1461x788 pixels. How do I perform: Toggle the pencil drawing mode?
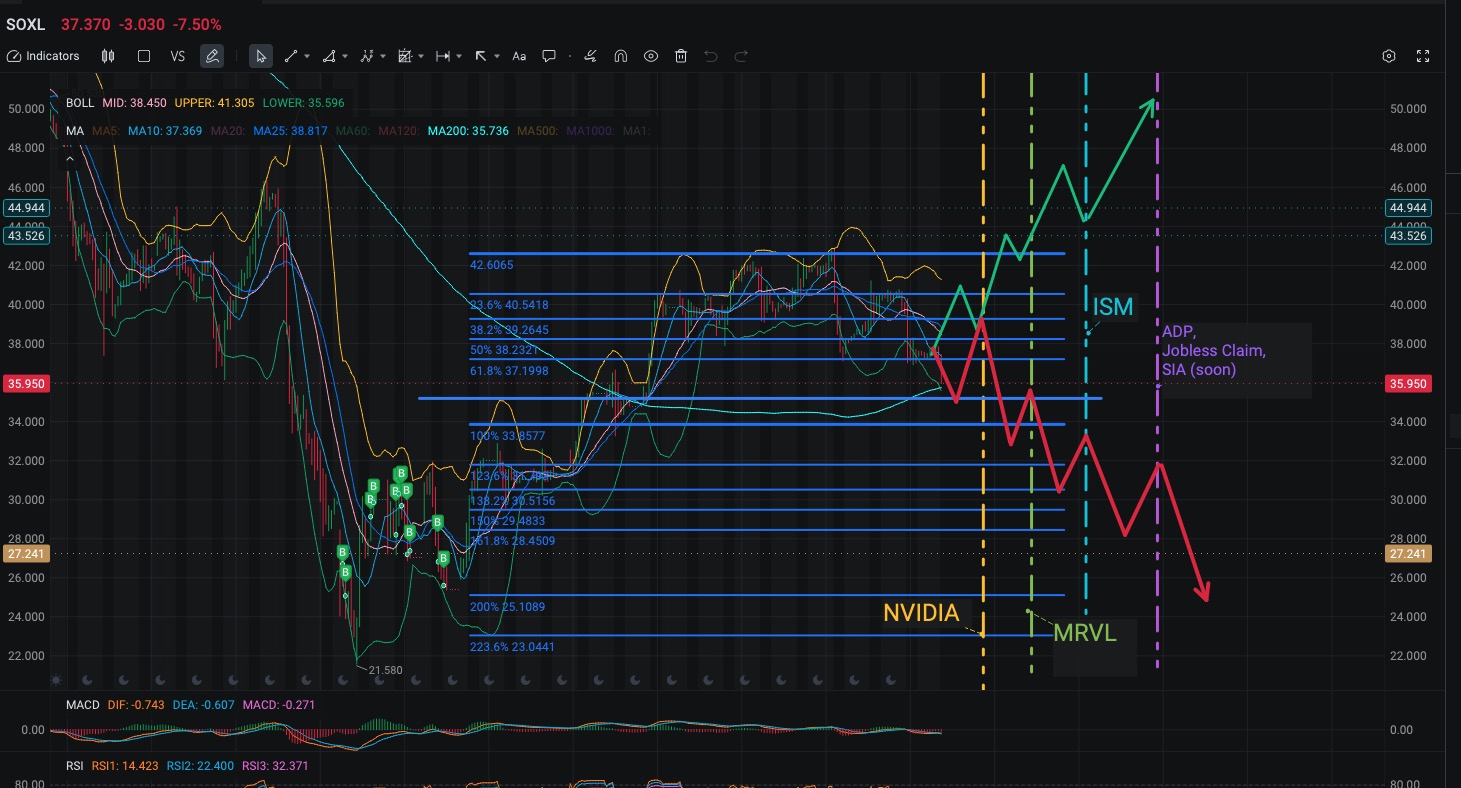tap(212, 56)
